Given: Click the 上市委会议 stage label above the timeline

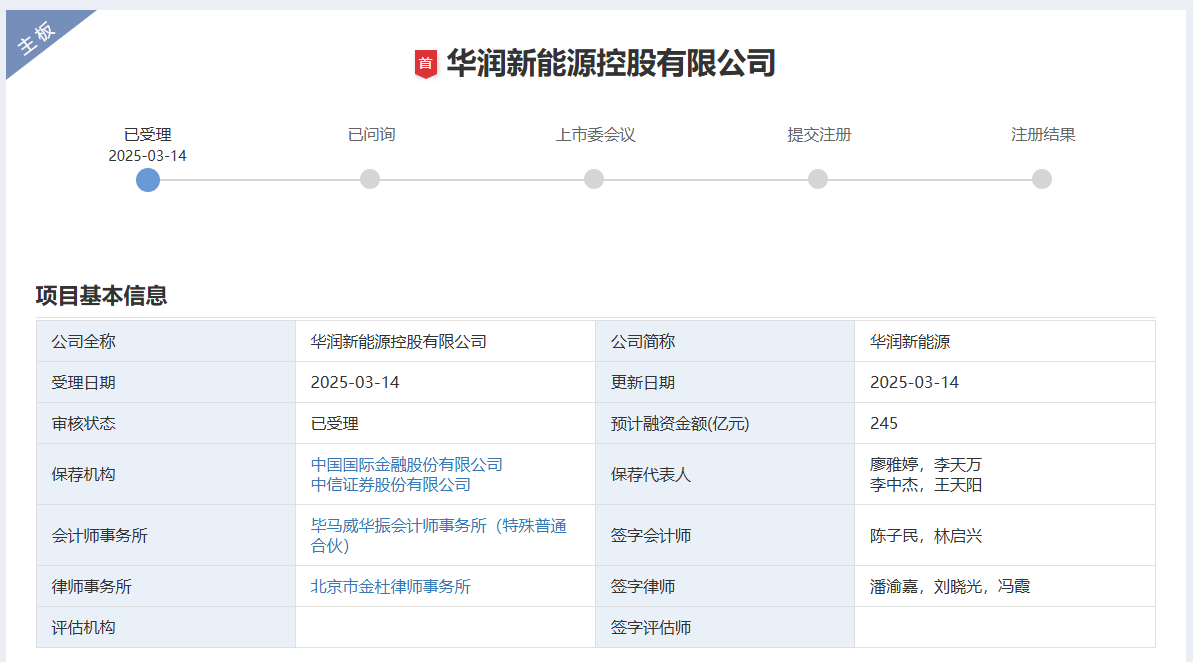Looking at the screenshot, I should click(x=595, y=135).
